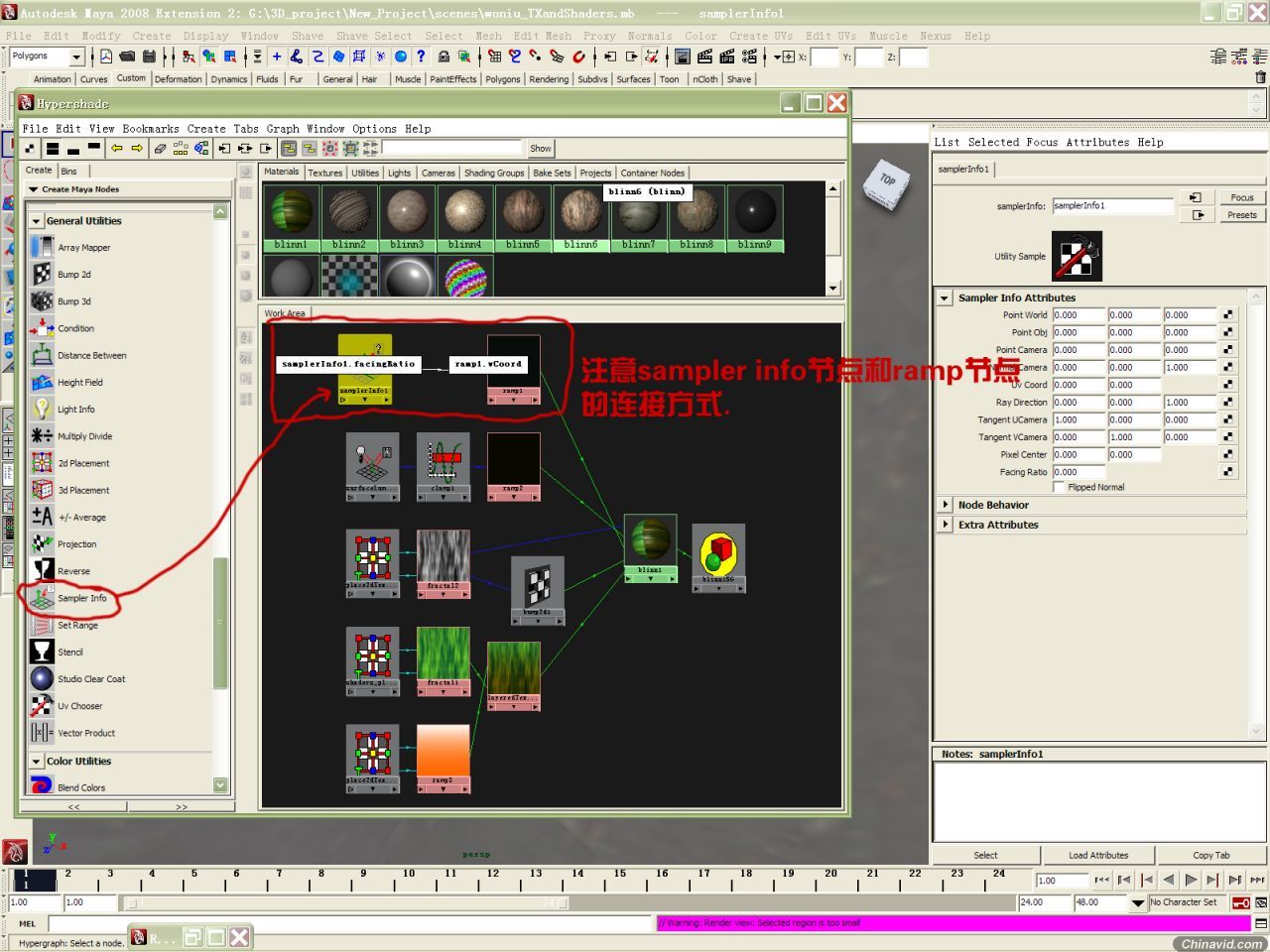
Task: Expand the Node Behavior section
Action: 946,505
